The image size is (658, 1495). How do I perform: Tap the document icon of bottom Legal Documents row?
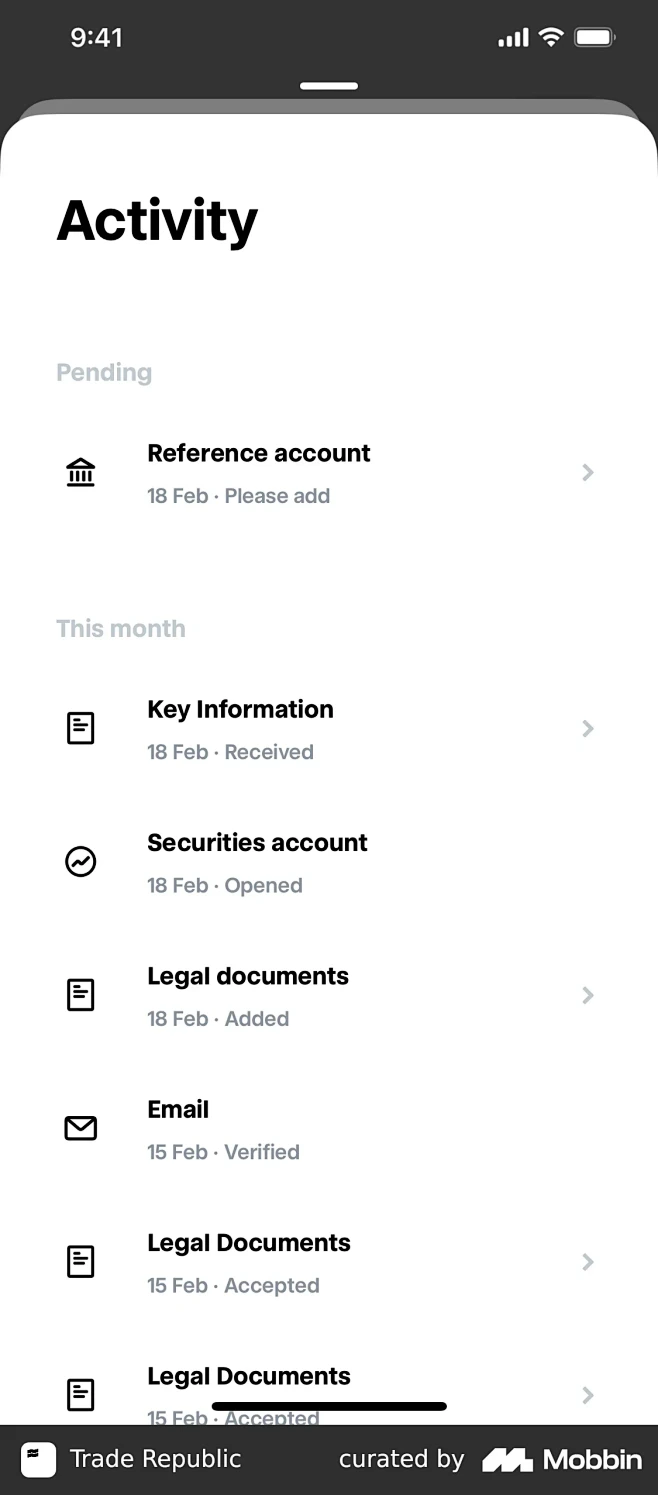[x=80, y=1395]
